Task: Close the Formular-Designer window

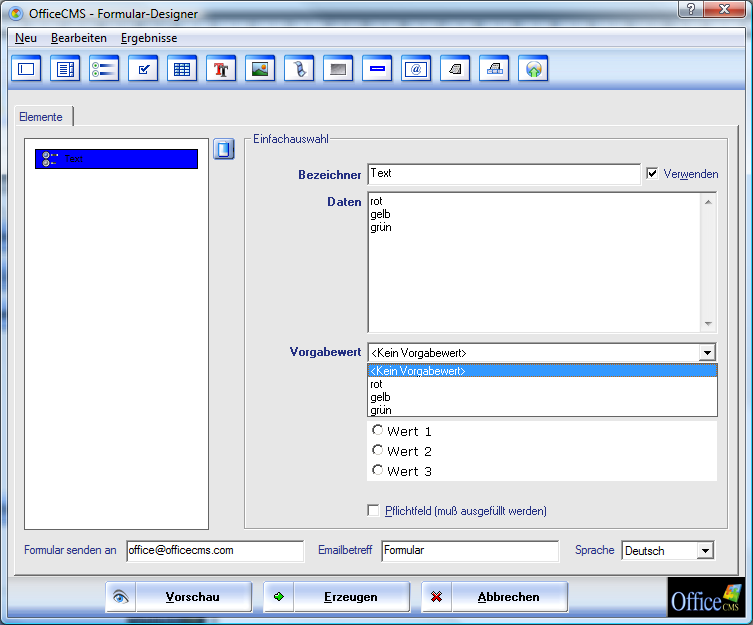Action: coord(725,9)
